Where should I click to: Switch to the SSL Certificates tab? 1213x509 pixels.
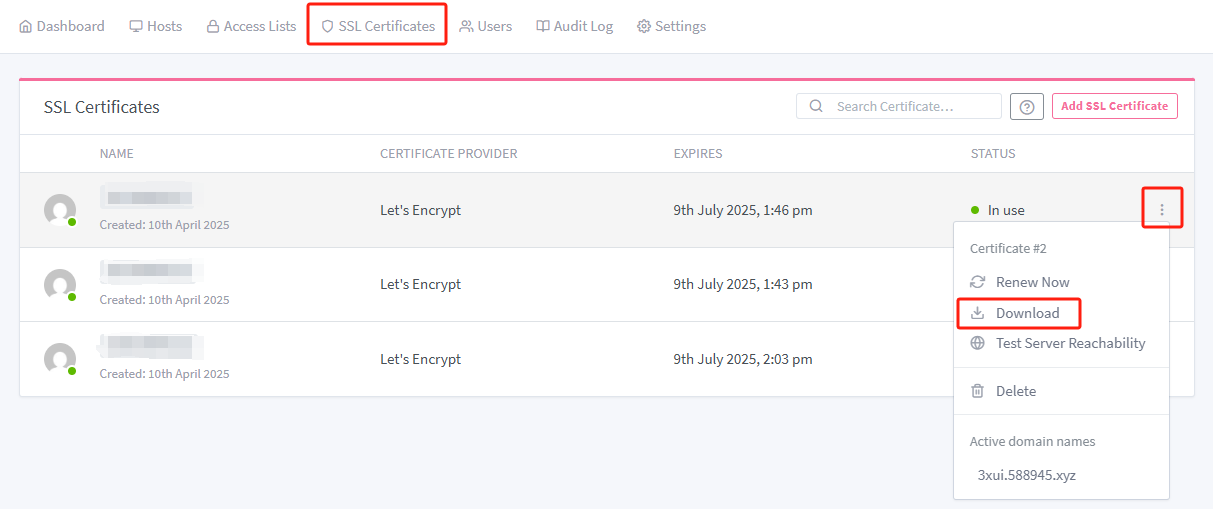pyautogui.click(x=377, y=26)
